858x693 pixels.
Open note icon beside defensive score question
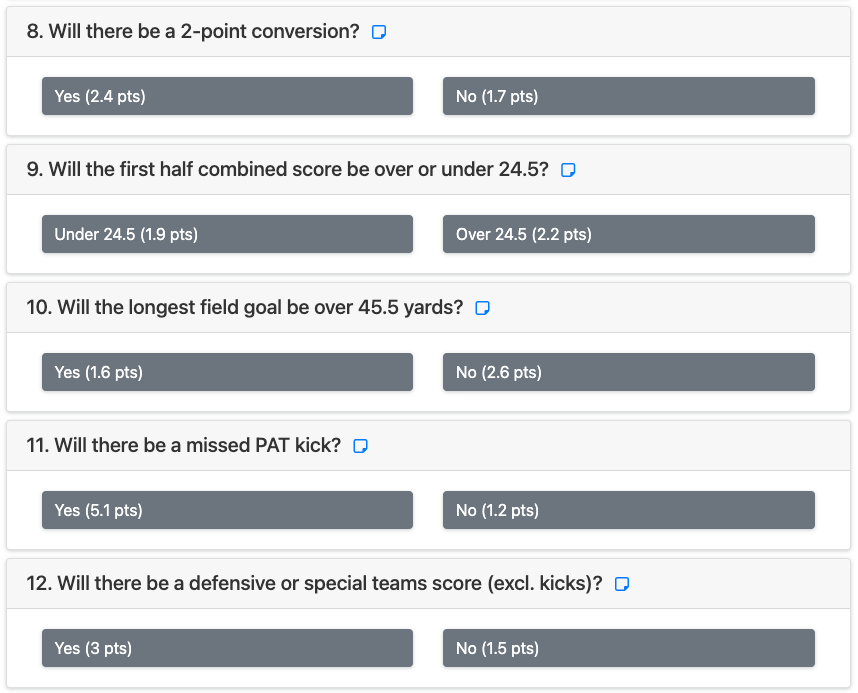pos(622,584)
